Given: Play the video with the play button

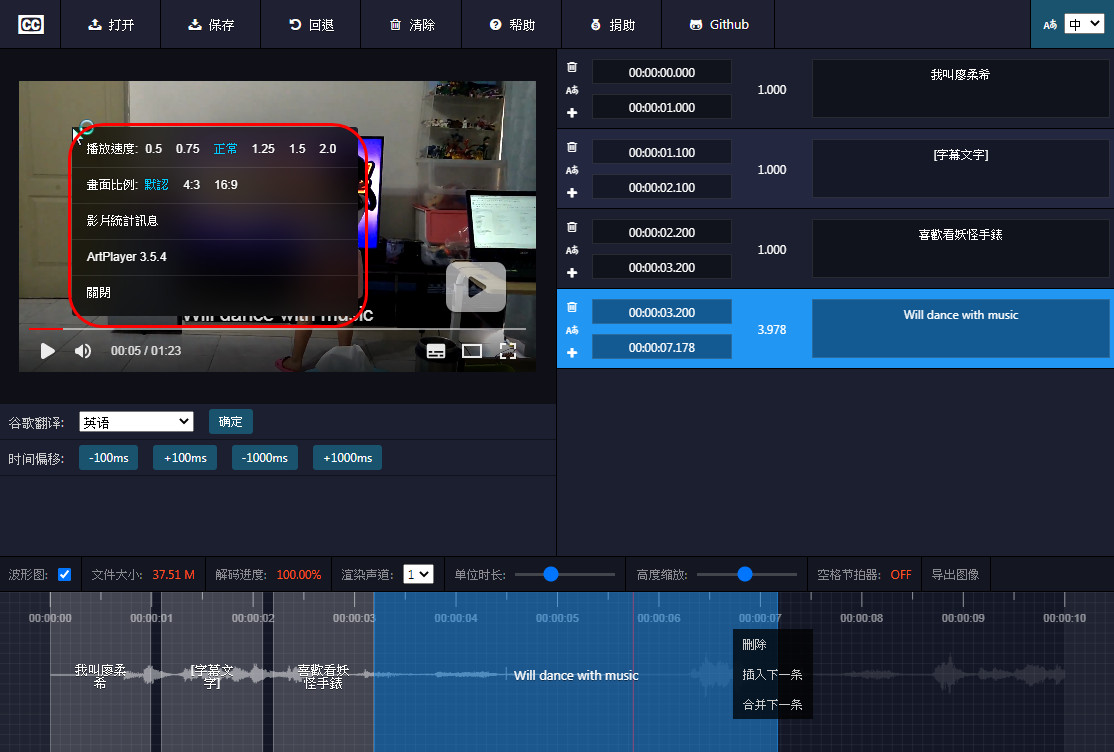Looking at the screenshot, I should click(x=48, y=350).
